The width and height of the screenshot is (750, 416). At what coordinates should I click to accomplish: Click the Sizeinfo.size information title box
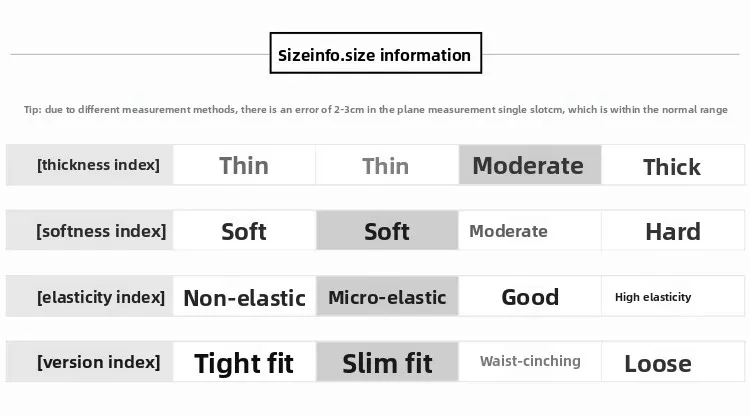tap(376, 54)
